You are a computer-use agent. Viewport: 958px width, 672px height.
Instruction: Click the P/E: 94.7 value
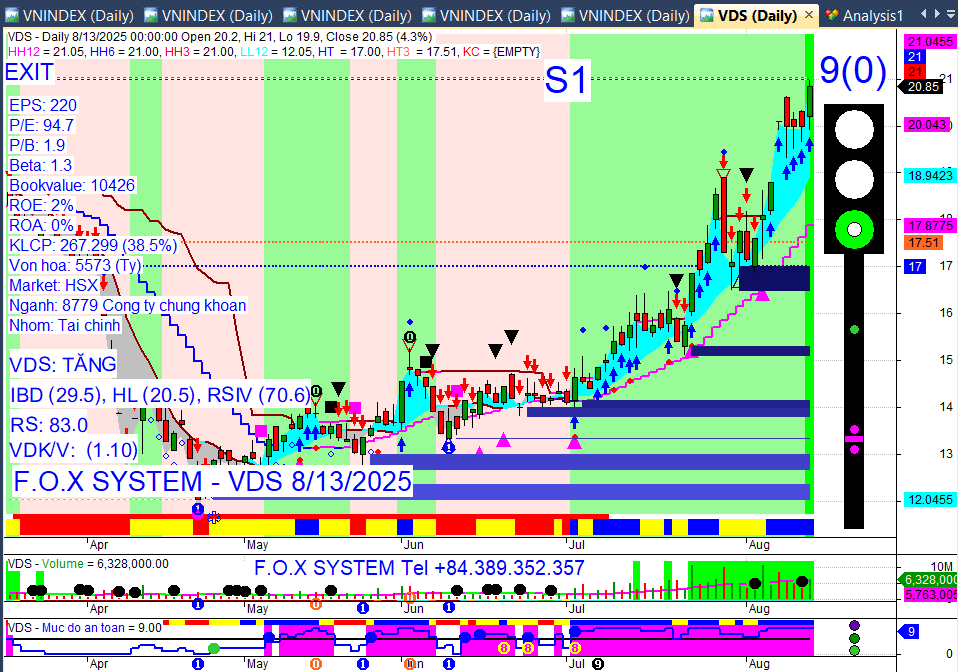[42, 125]
